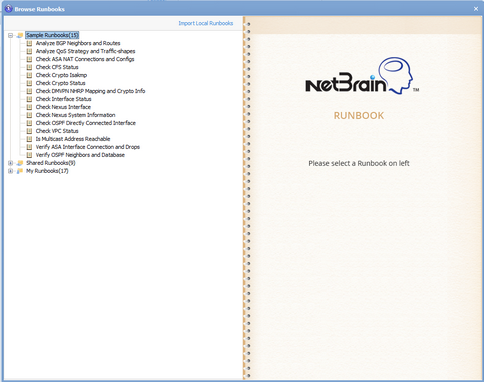Select the Check VPC Status runbook

click(x=57, y=131)
